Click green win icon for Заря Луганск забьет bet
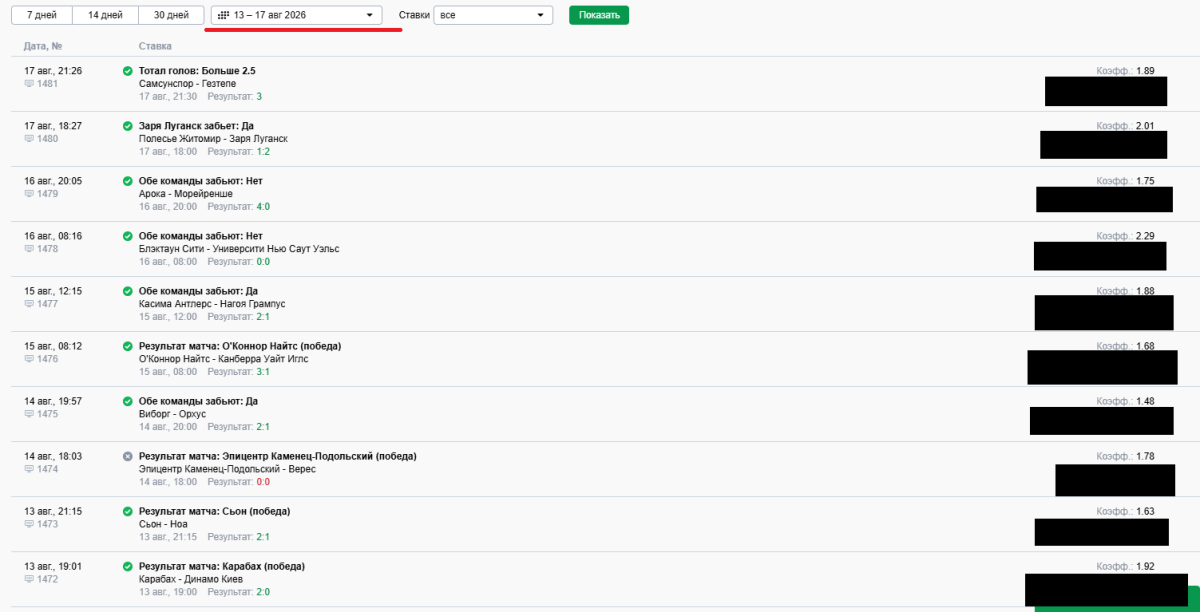The width and height of the screenshot is (1200, 612). tap(127, 126)
